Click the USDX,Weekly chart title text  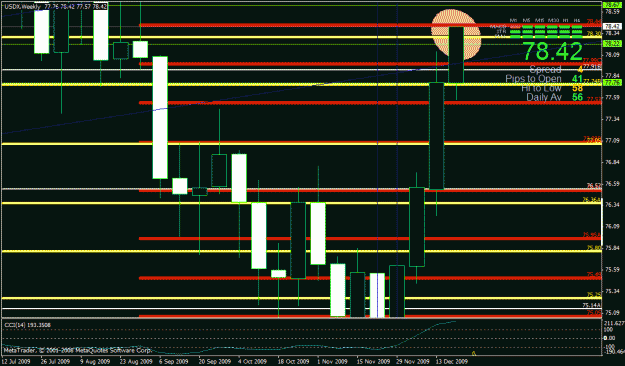23,7
